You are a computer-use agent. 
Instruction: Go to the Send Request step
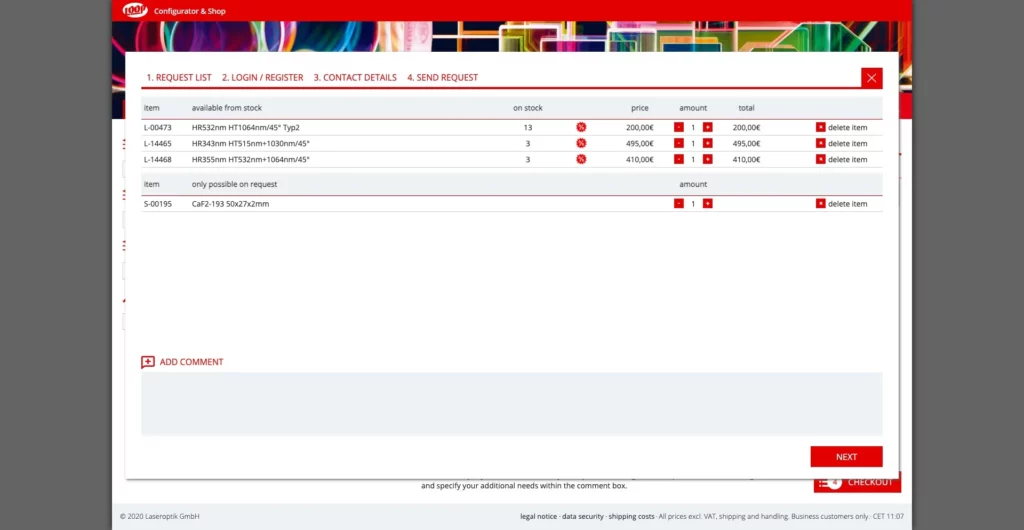tap(442, 78)
